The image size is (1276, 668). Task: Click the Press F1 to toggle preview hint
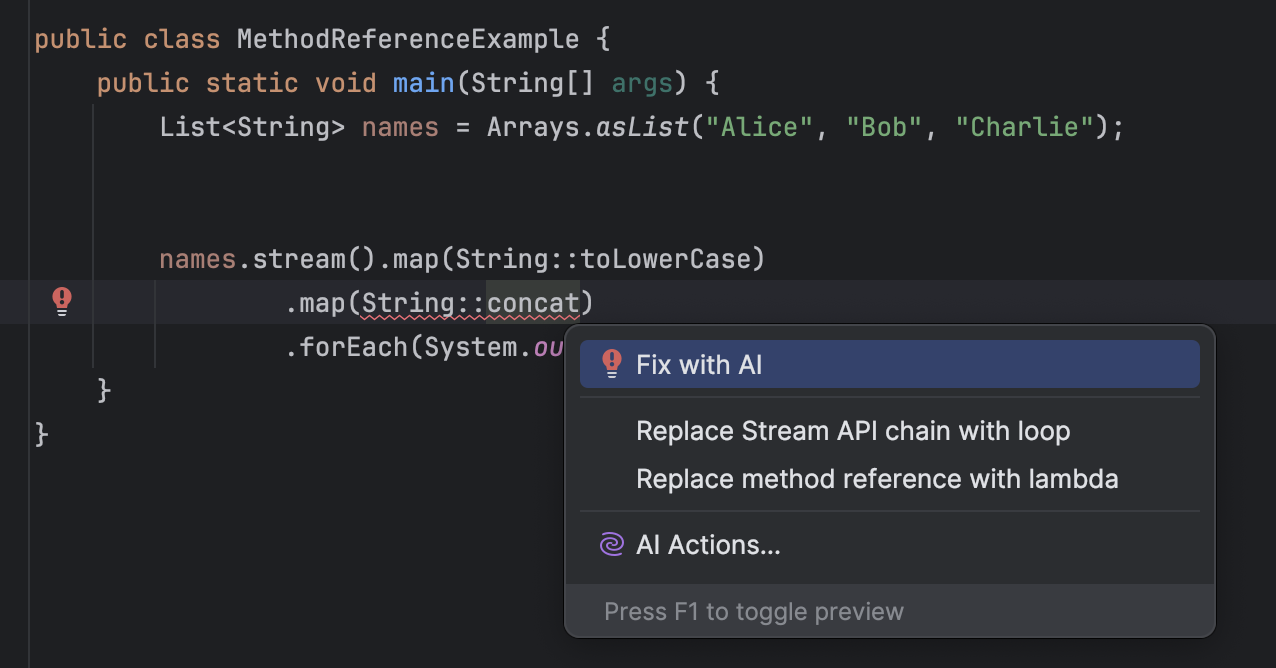(x=754, y=612)
